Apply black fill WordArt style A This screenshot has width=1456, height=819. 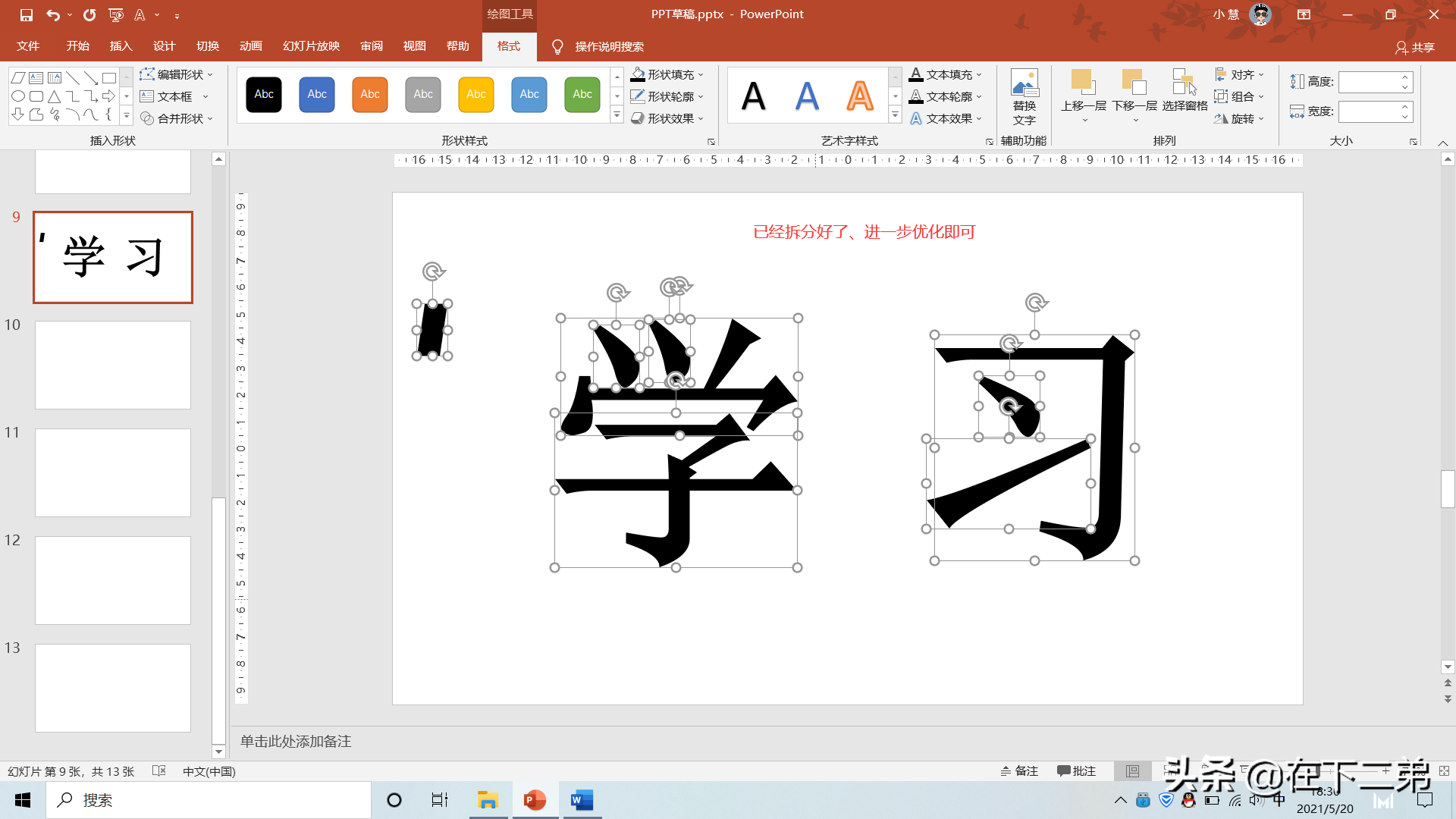tap(754, 96)
